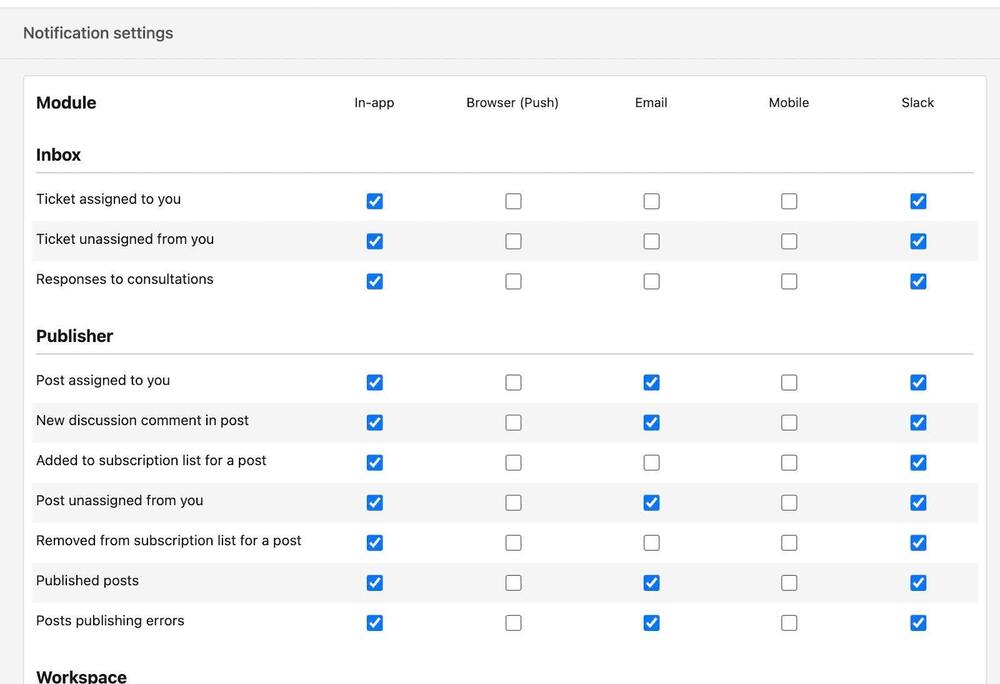Enable Mobile for Post assigned to you
Viewport: 1000px width, 684px height.
789,382
